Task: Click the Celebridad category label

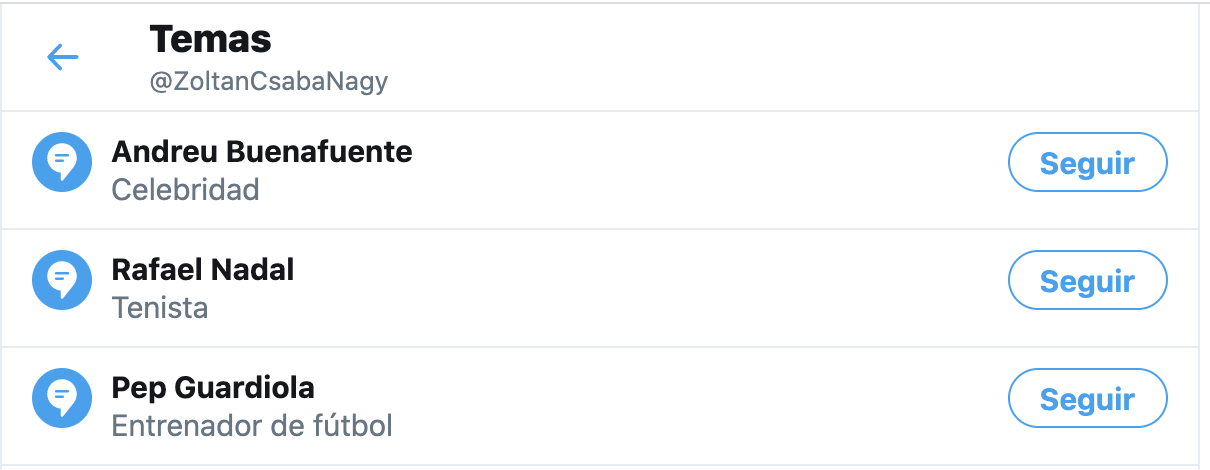Action: pyautogui.click(x=185, y=189)
